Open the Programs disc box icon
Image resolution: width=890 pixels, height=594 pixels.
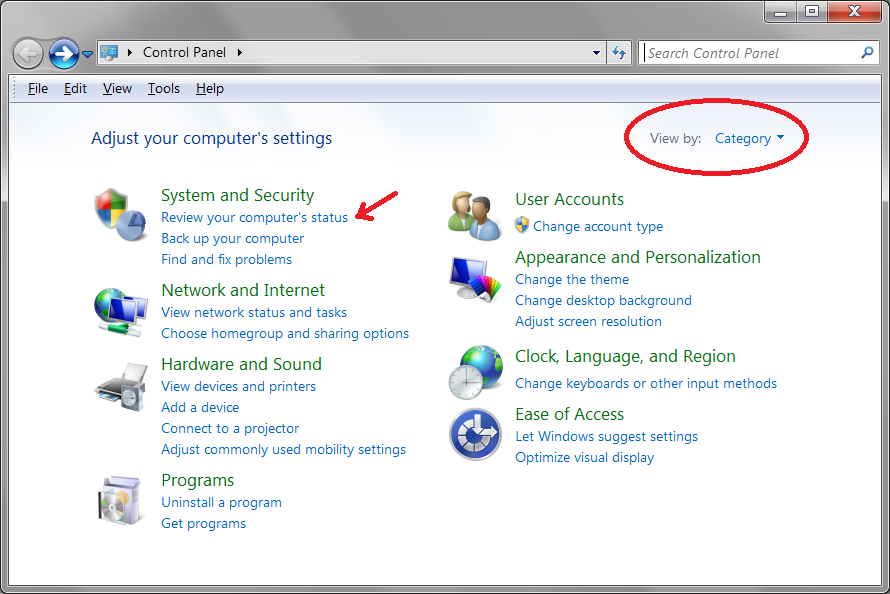[x=119, y=500]
